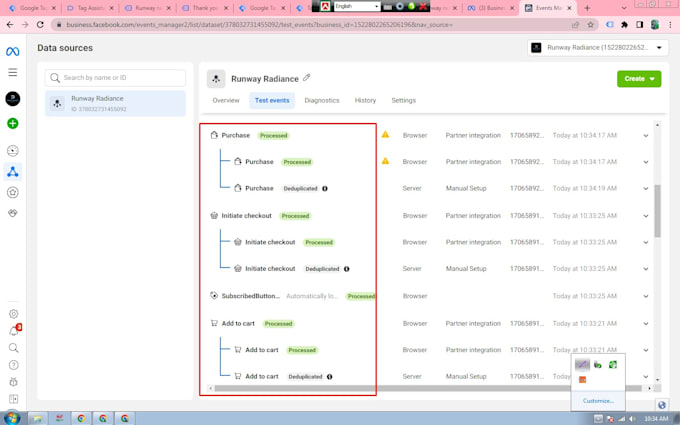The height and width of the screenshot is (425, 680).
Task: Open the browser extensions puzzle icon
Action: click(x=624, y=25)
